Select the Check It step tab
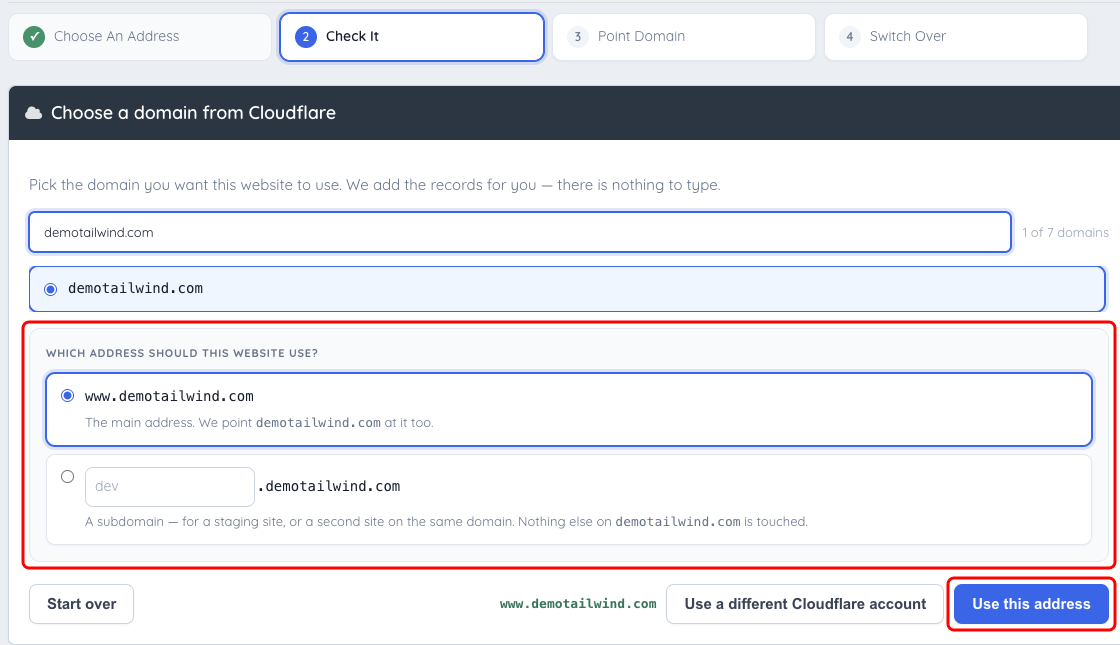 (x=411, y=36)
